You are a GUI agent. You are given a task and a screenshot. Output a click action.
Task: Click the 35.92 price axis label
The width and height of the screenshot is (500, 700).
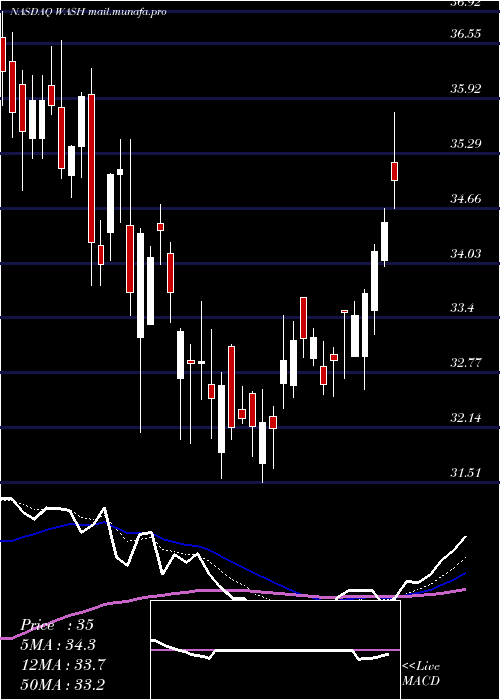pyautogui.click(x=466, y=88)
